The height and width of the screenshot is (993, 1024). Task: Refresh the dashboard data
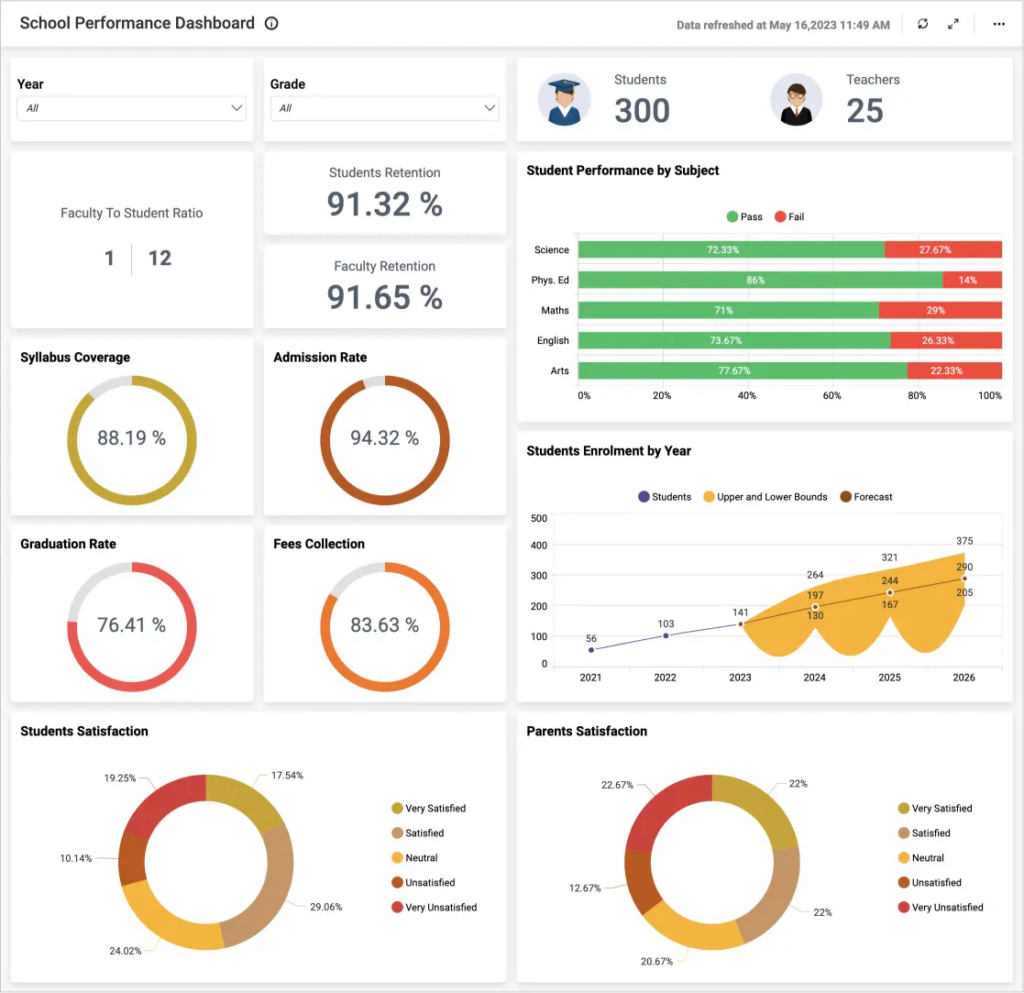coord(922,24)
